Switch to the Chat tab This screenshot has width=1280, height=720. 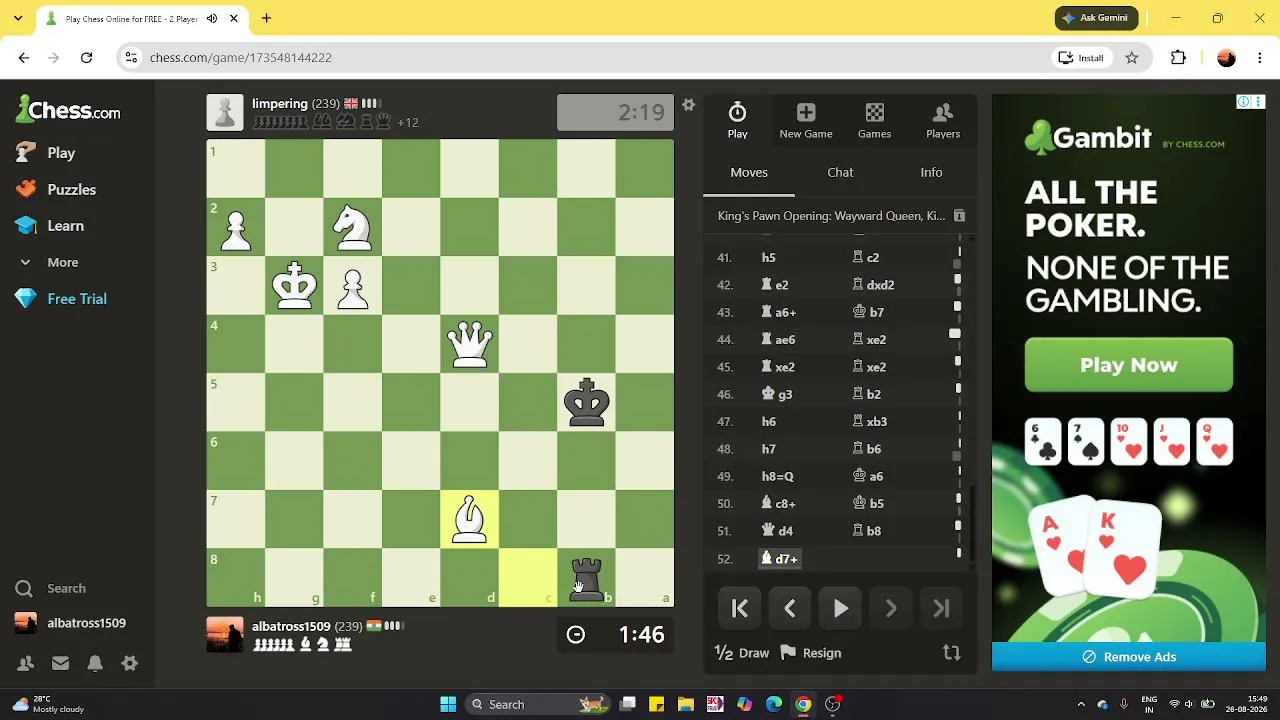coord(840,172)
